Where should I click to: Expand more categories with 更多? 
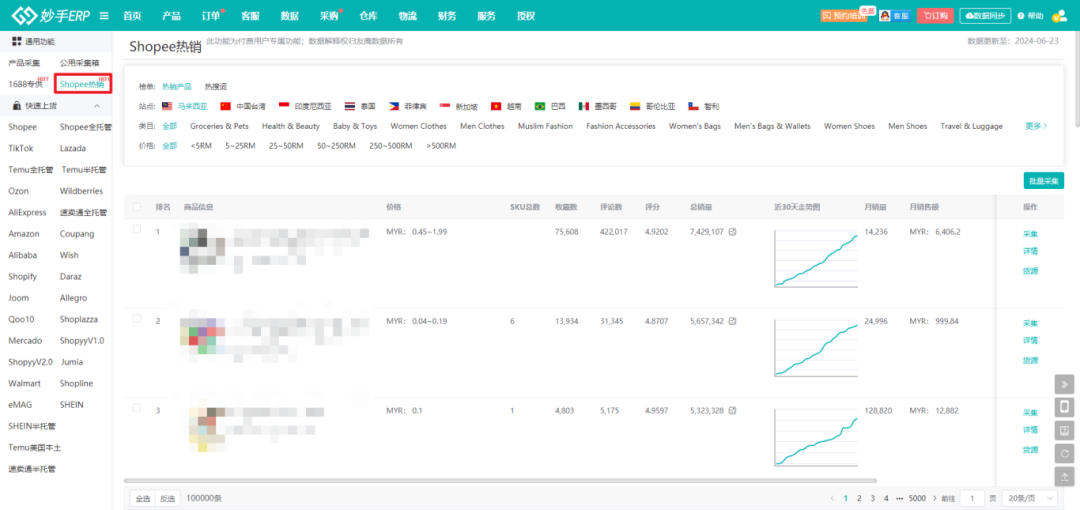coord(1037,126)
